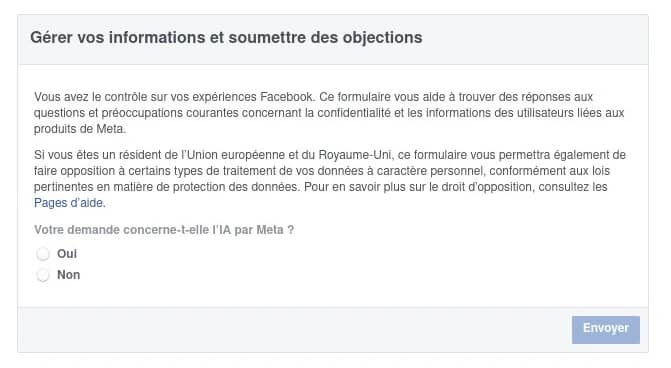Viewport: 671px width, 368px height.
Task: Click the "Oui" option label text
Action: [x=67, y=254]
